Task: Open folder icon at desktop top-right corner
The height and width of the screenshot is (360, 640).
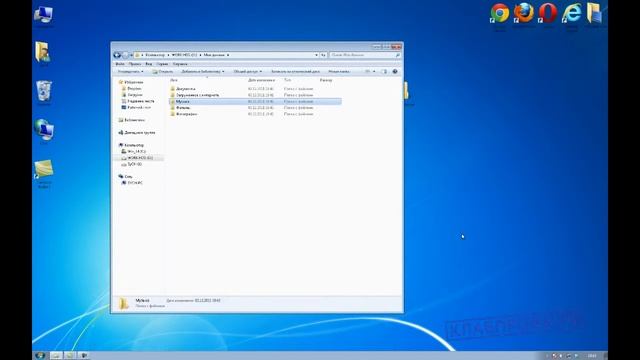Action: tap(594, 13)
